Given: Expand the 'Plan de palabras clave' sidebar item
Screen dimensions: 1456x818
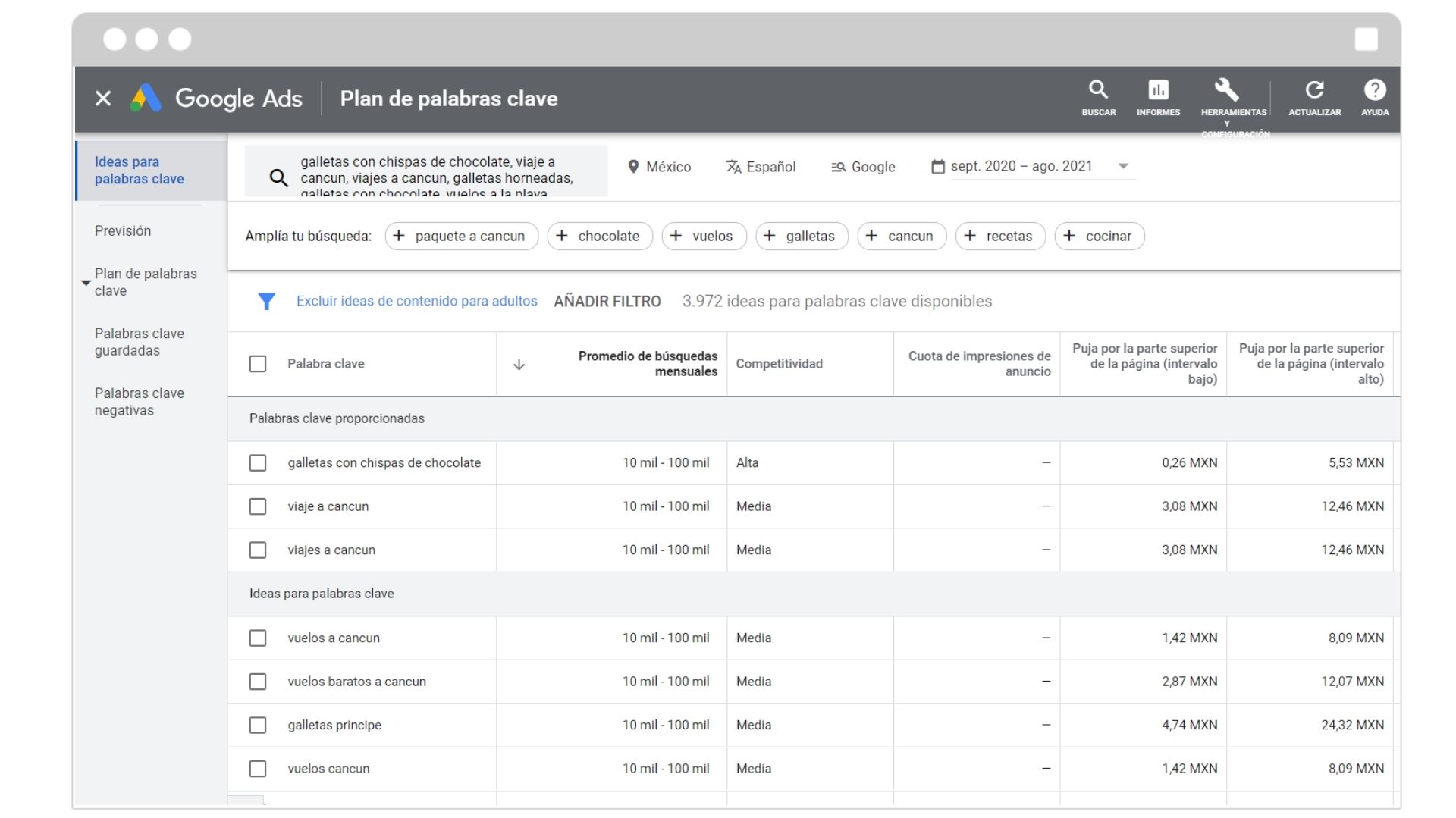Looking at the screenshot, I should point(86,283).
